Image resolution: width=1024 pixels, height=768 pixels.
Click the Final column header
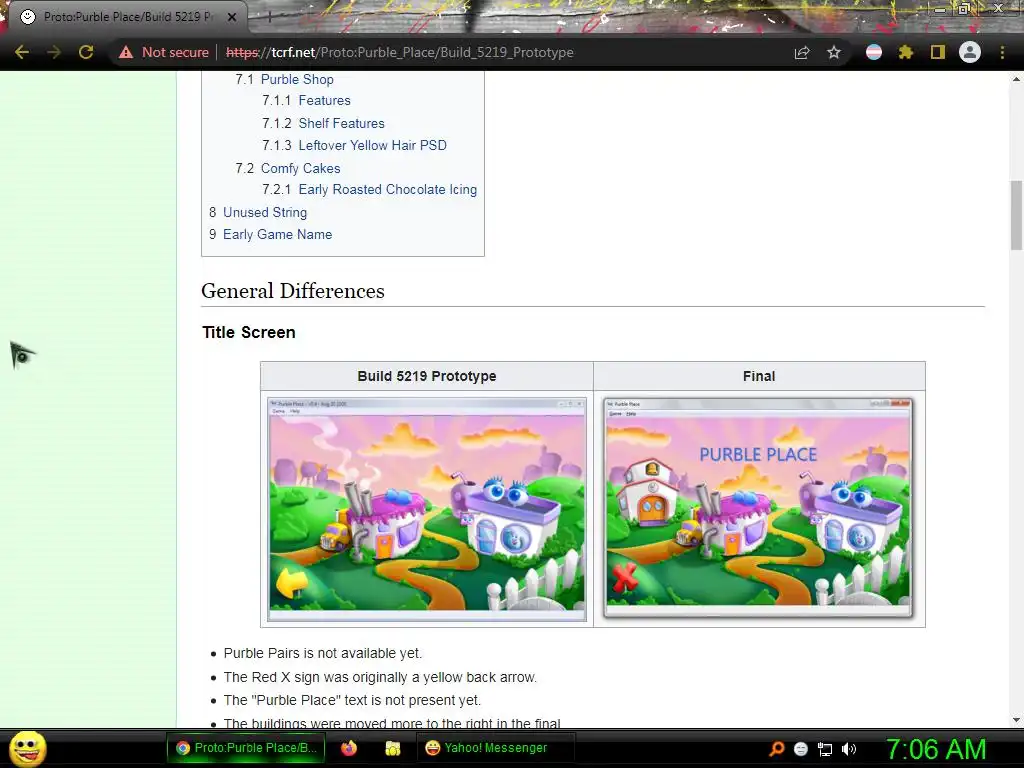pos(759,376)
